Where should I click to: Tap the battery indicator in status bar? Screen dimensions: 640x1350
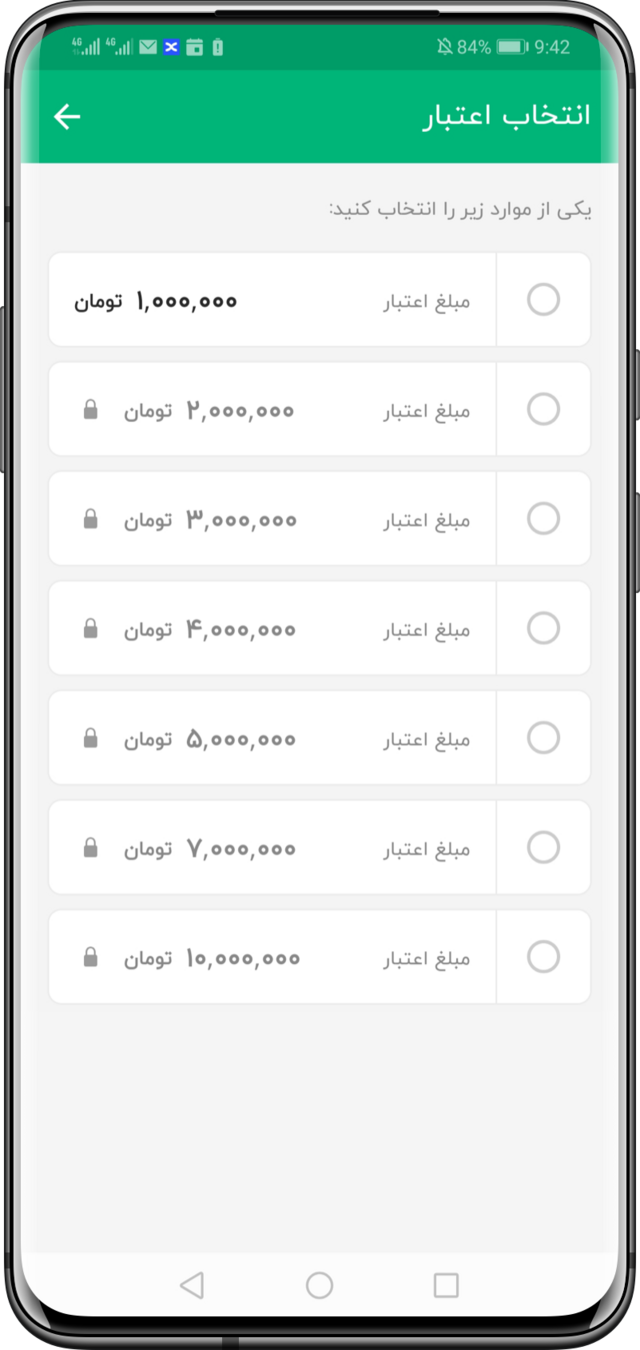(x=512, y=47)
